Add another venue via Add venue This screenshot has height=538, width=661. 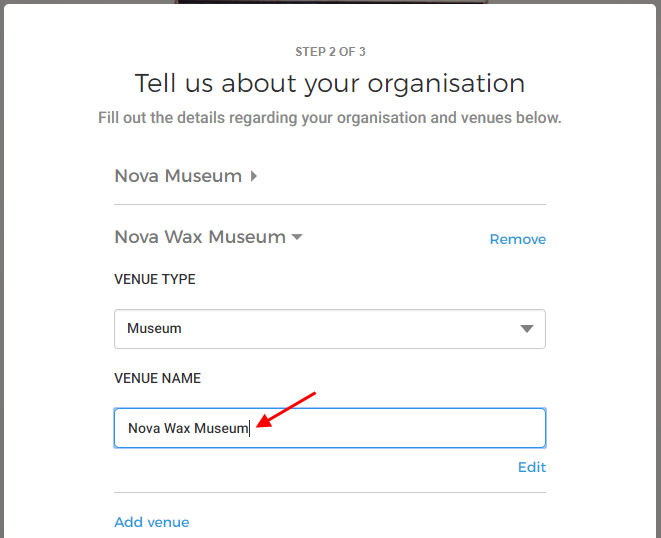[x=151, y=522]
